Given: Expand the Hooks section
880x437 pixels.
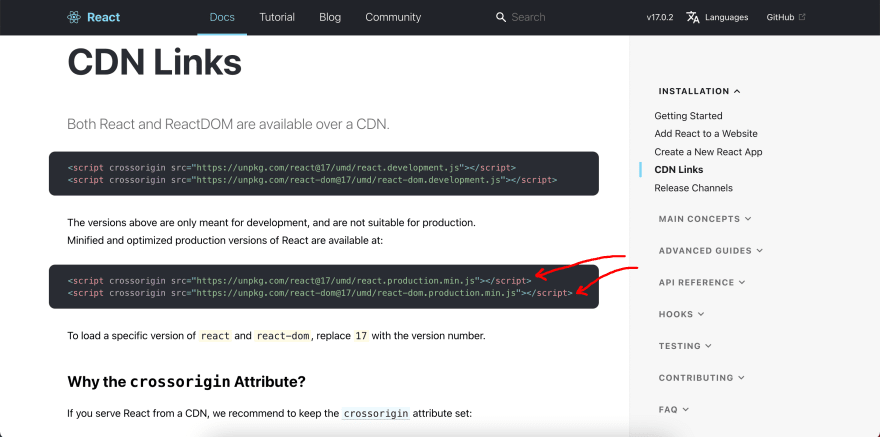Looking at the screenshot, I should coord(681,314).
